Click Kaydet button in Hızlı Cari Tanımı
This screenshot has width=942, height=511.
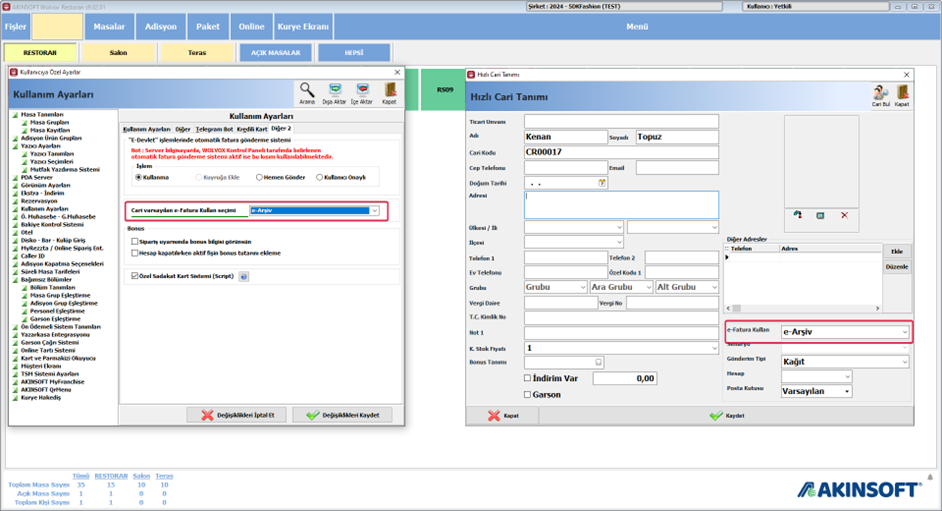coord(726,416)
